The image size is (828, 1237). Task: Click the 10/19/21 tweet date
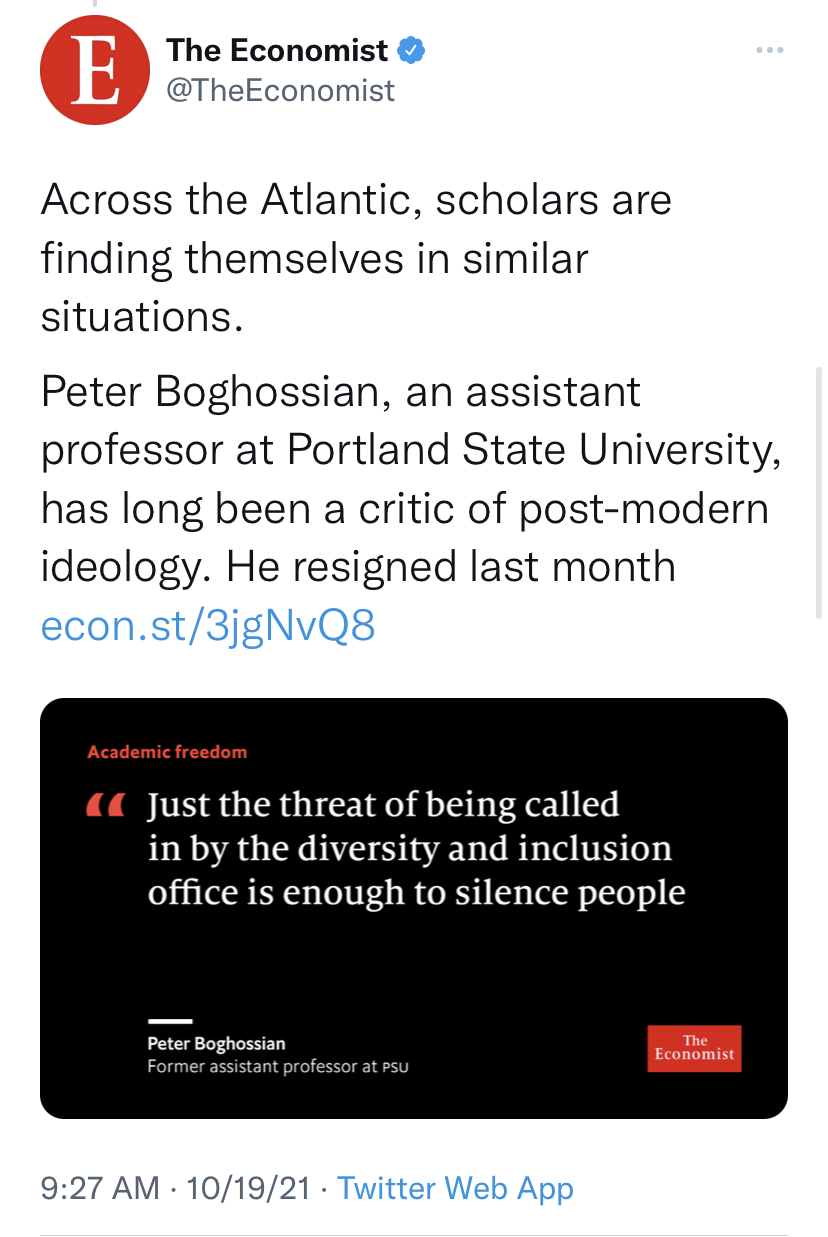248,1188
